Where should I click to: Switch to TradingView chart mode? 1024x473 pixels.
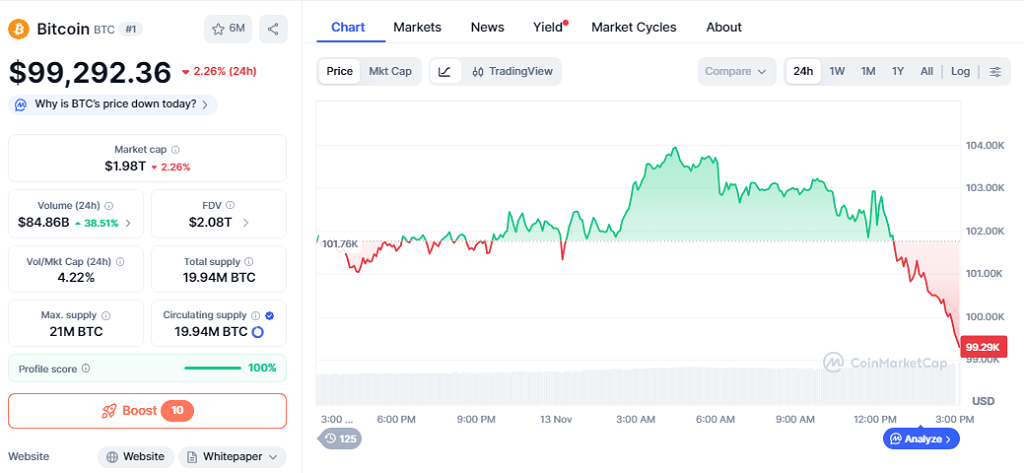tap(512, 71)
